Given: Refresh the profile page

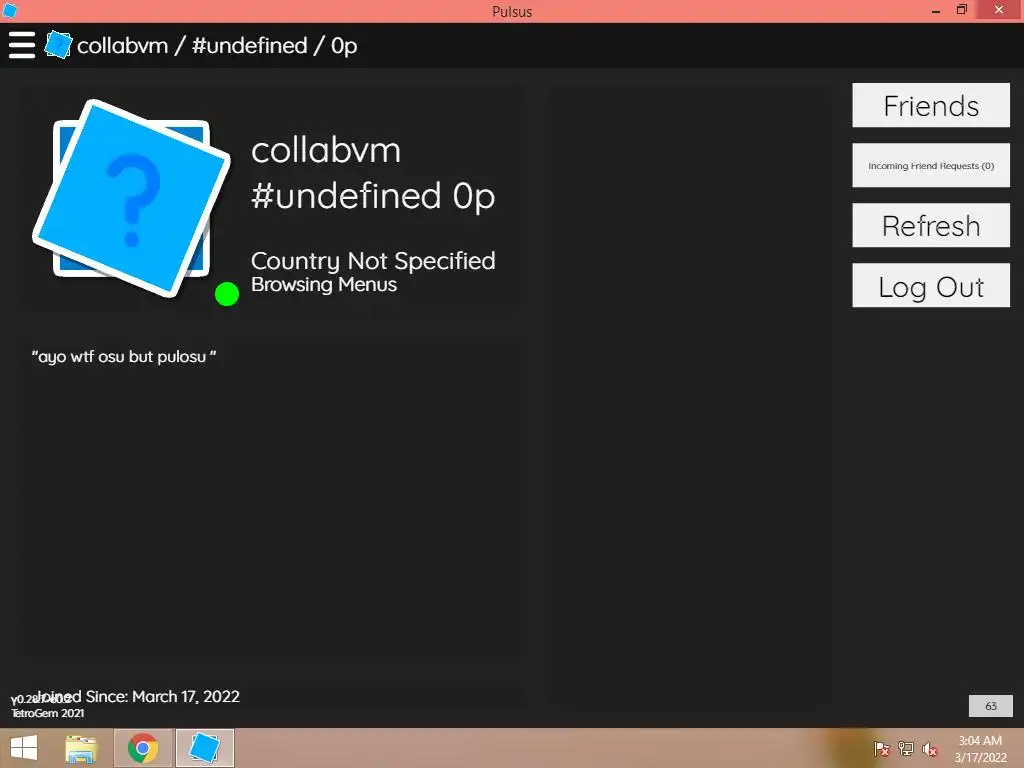Looking at the screenshot, I should (x=931, y=225).
